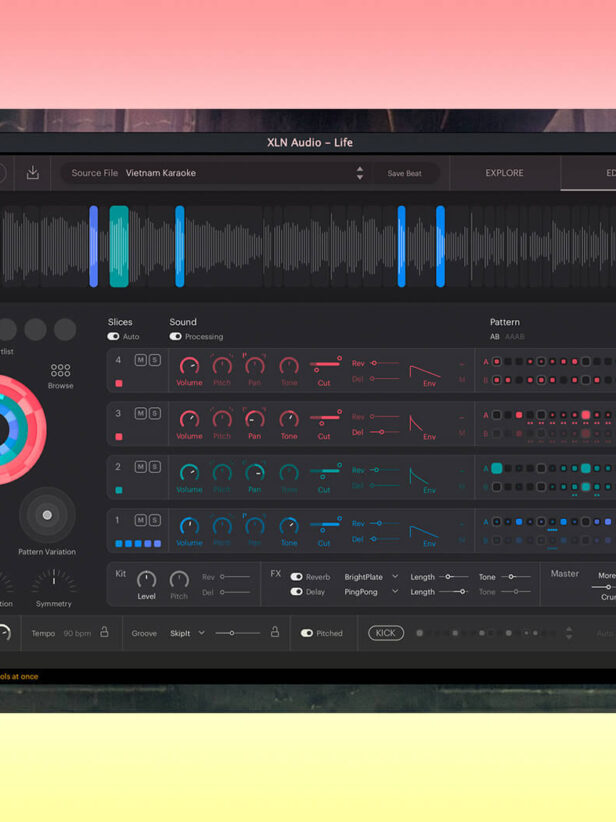This screenshot has width=616, height=822.
Task: Click the red color square on slice 4
Action: (x=119, y=383)
